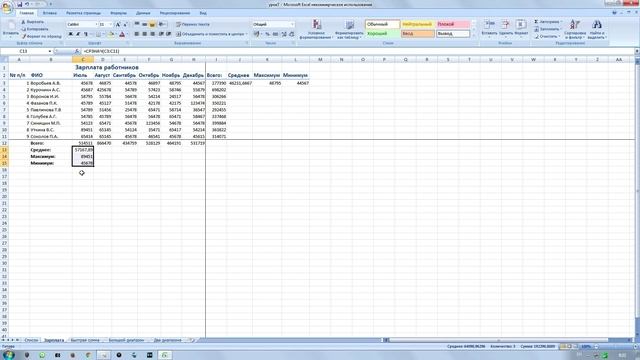Viewport: 640px width, 360px height.
Task: Switch to the Данные ribbon tab
Action: 143,13
